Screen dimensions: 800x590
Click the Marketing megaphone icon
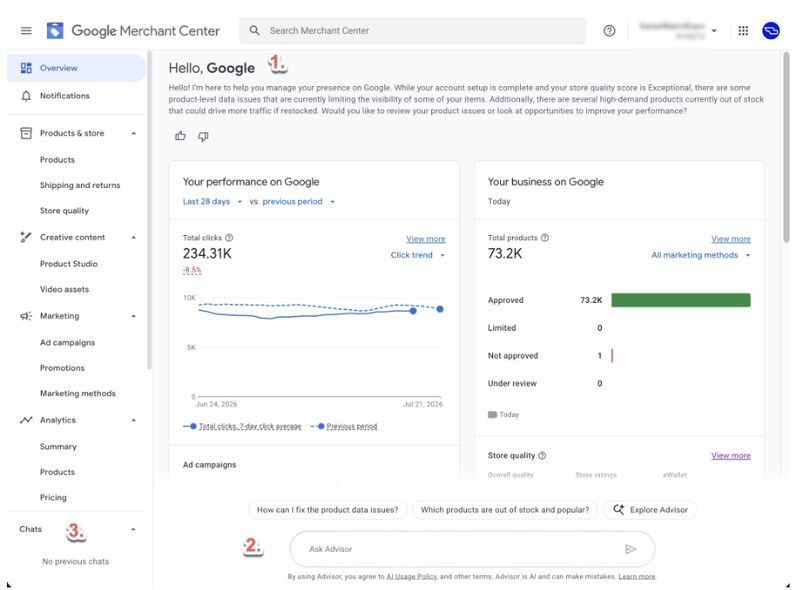click(x=26, y=316)
